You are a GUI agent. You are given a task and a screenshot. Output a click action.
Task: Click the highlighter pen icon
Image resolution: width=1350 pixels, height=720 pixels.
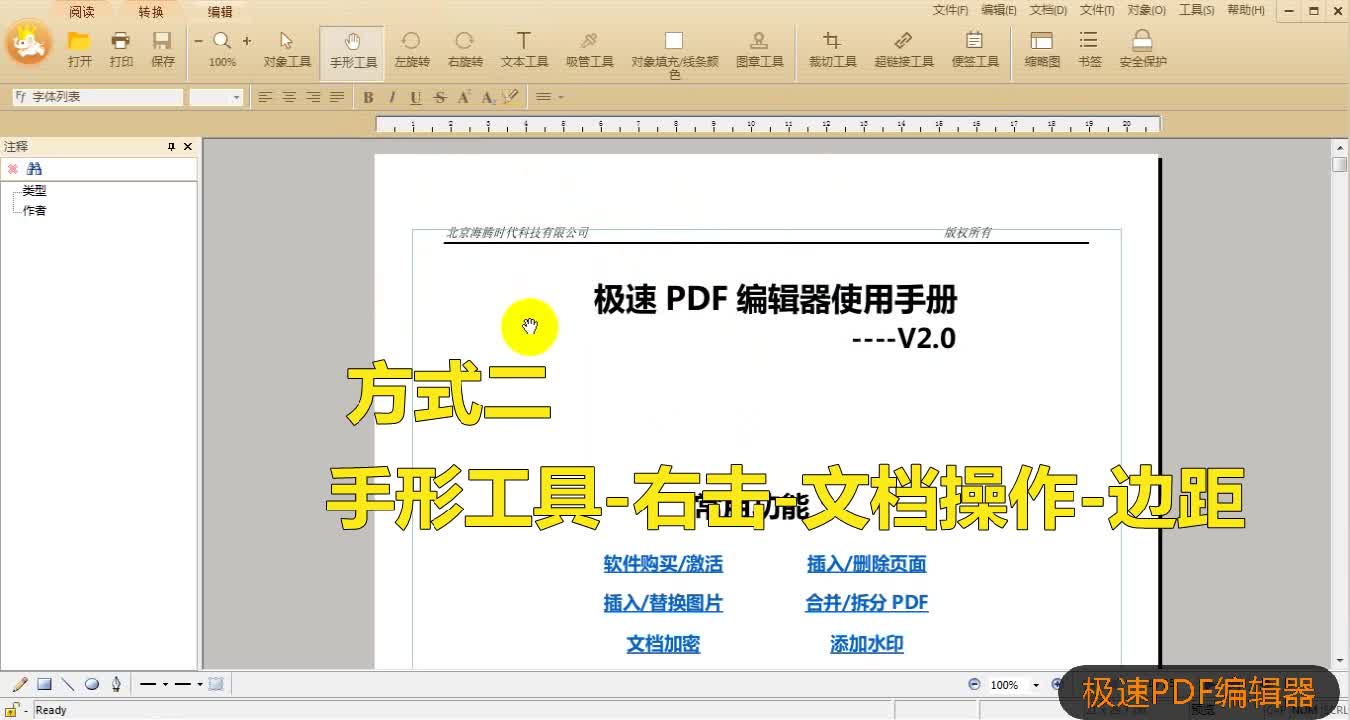click(x=511, y=97)
